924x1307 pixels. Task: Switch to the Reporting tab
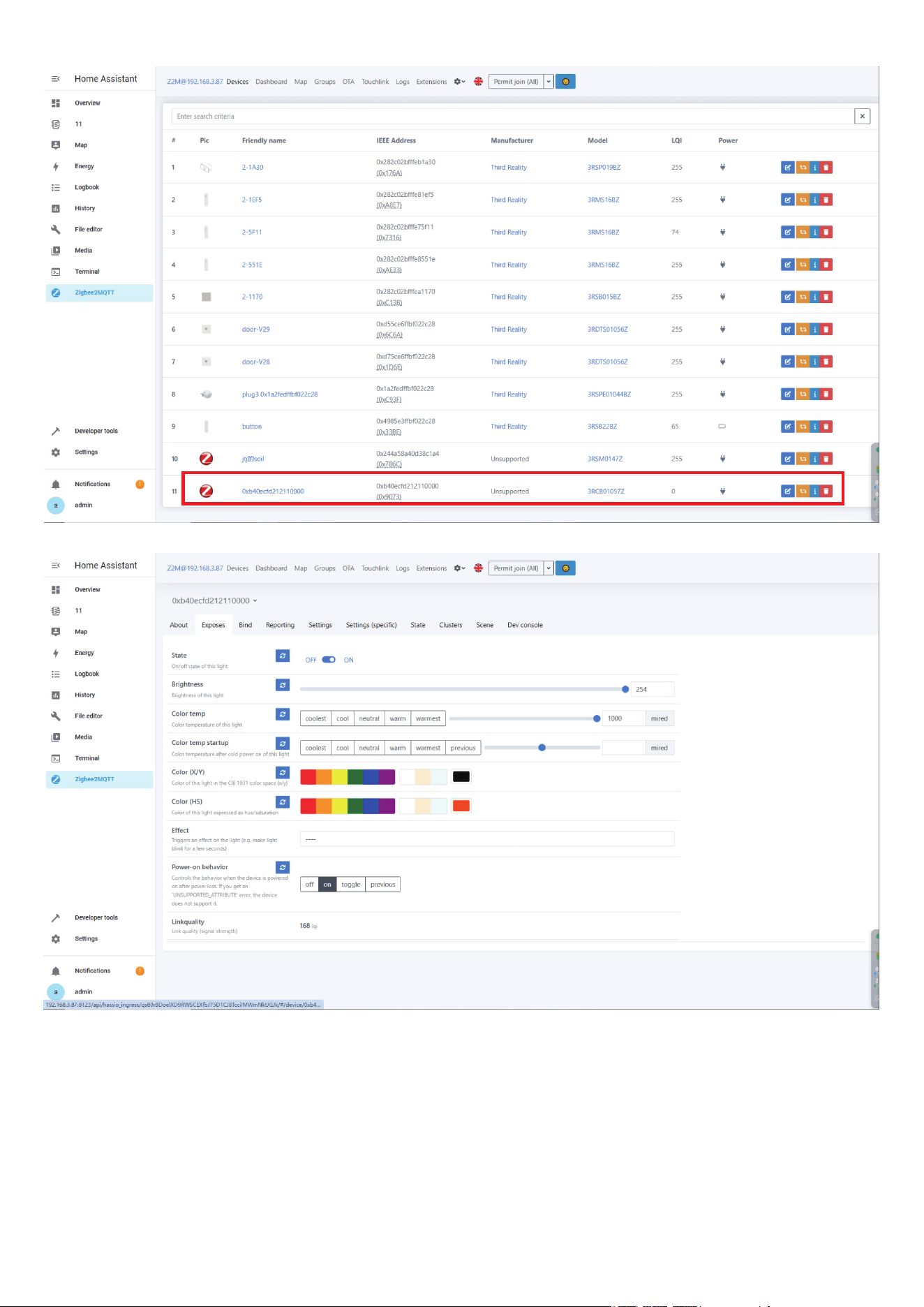[280, 625]
